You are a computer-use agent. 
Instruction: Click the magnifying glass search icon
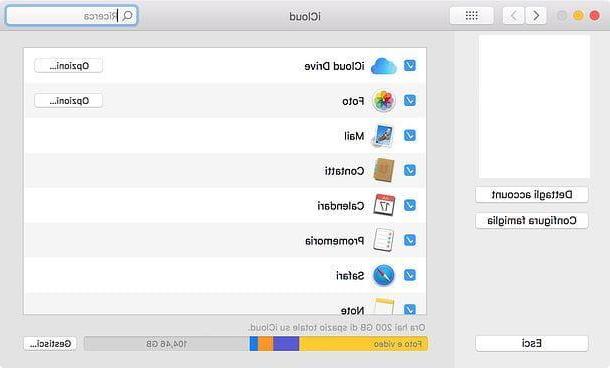pyautogui.click(x=127, y=16)
